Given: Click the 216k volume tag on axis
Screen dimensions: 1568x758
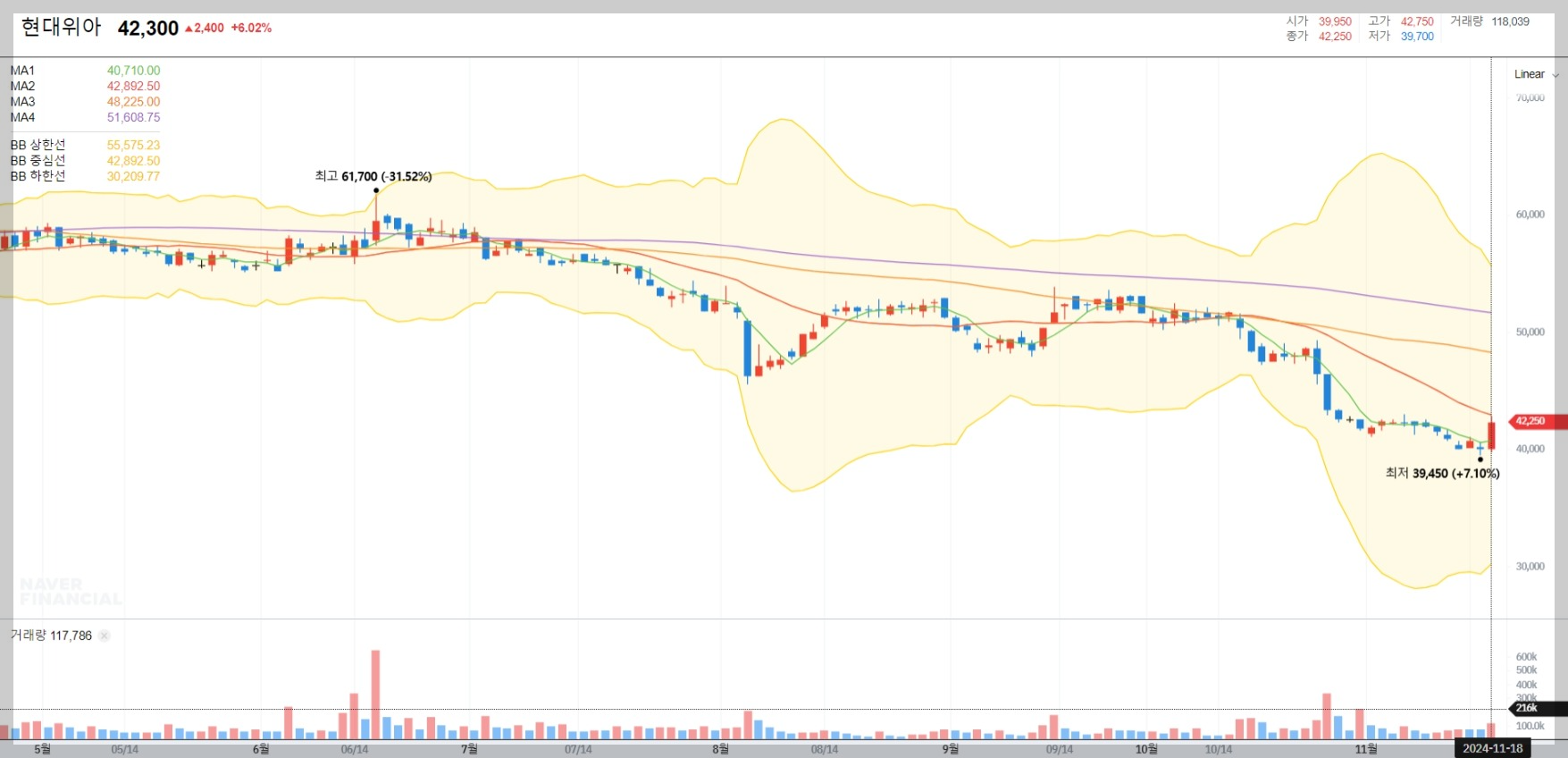Looking at the screenshot, I should 1537,708.
